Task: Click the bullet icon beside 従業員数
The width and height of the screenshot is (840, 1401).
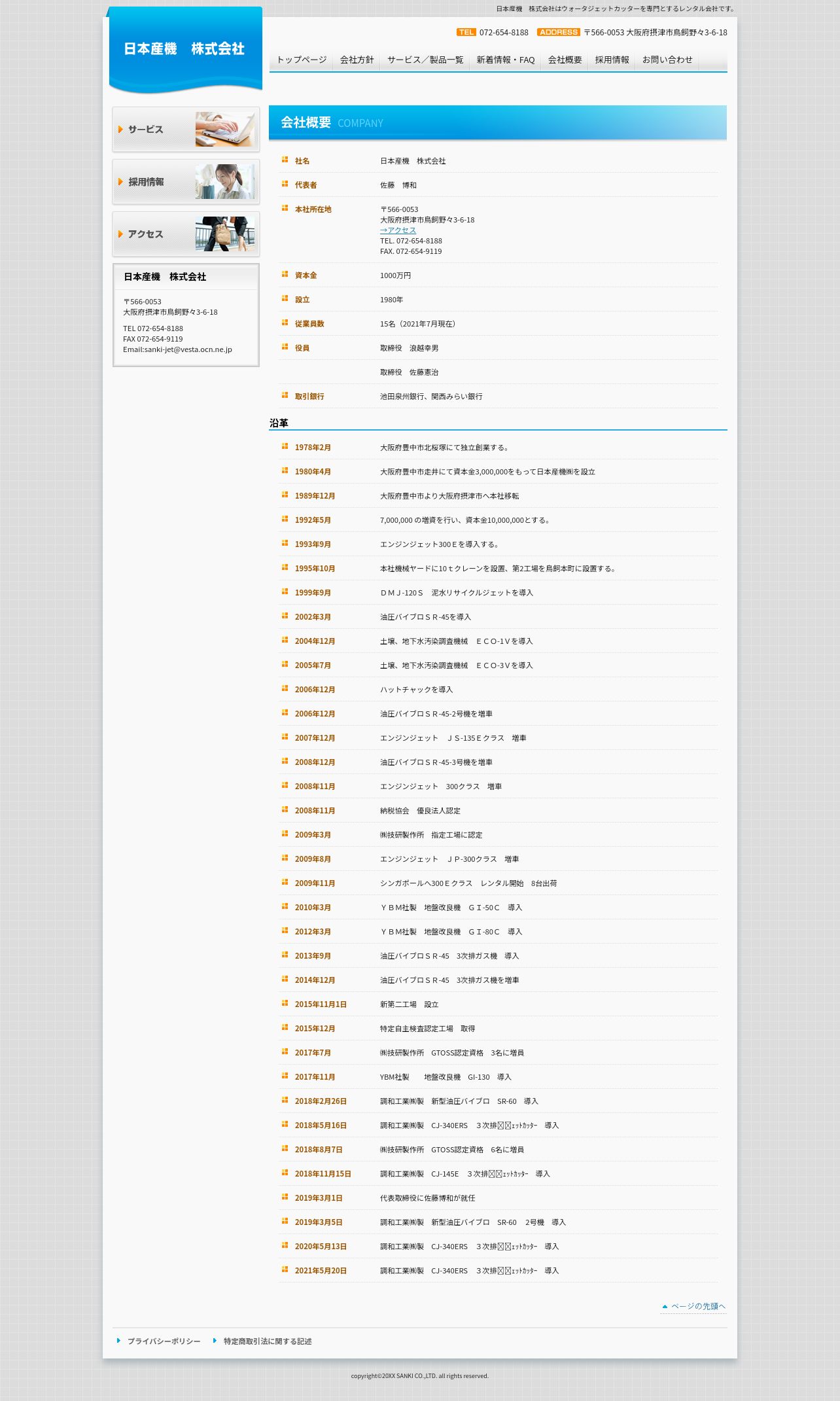Action: [285, 323]
